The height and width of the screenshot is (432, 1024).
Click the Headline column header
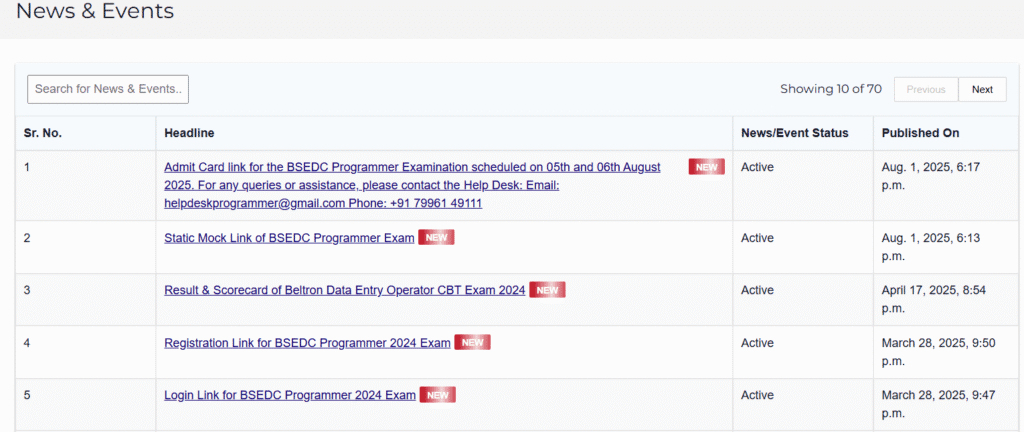point(189,133)
